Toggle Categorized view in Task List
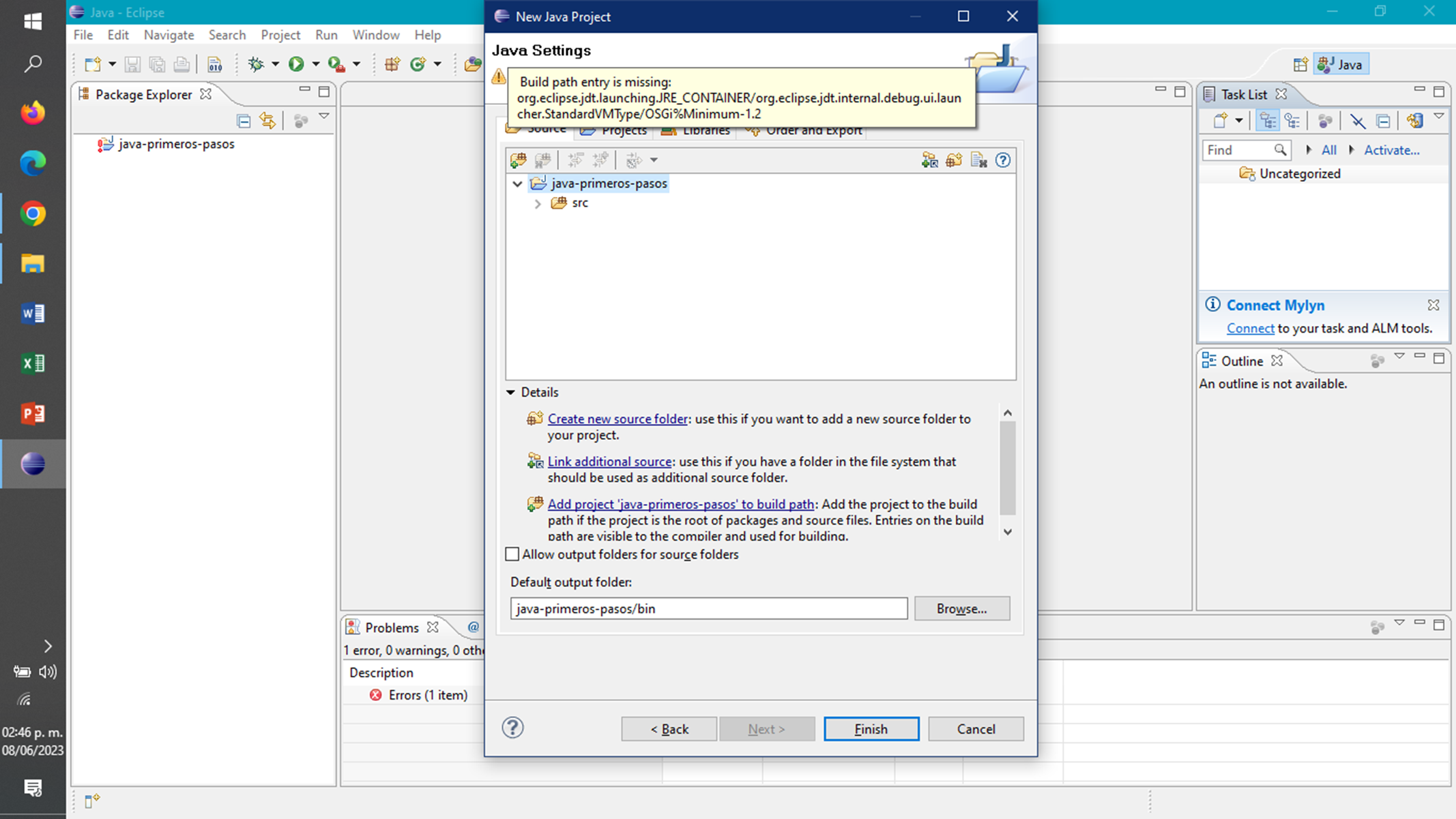The height and width of the screenshot is (819, 1456). (1268, 121)
